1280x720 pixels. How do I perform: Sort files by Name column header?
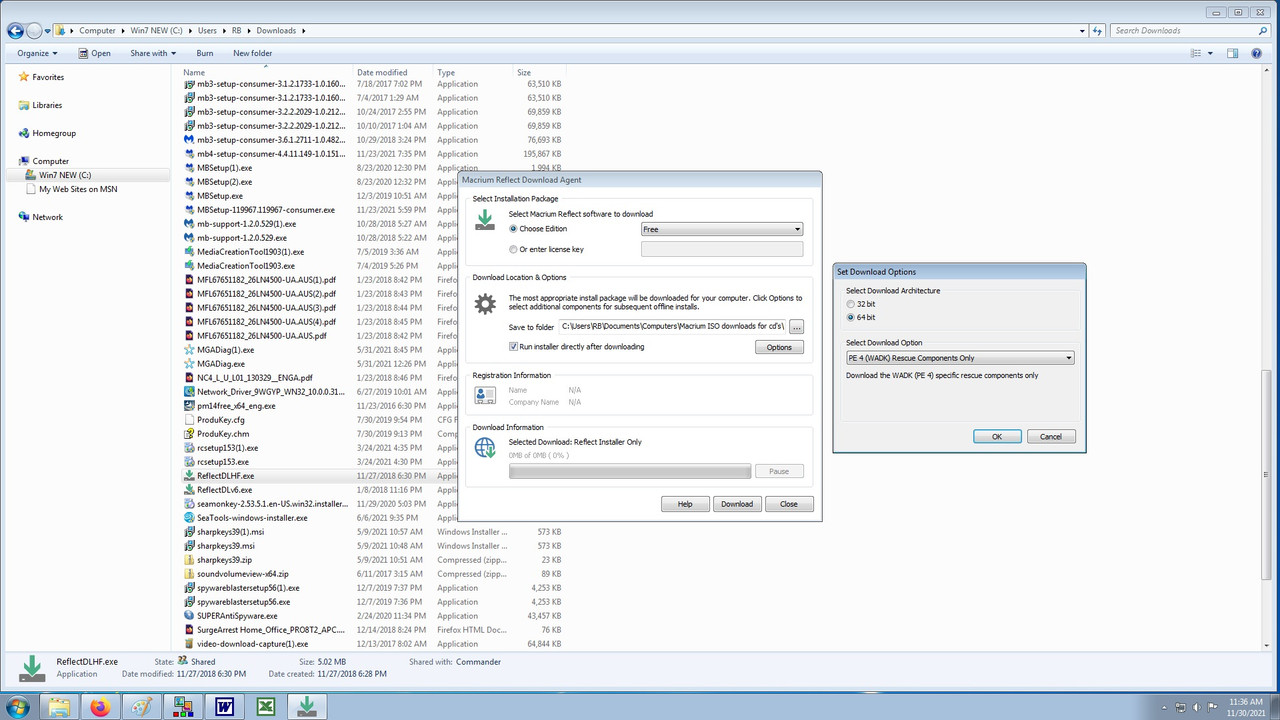pos(194,72)
